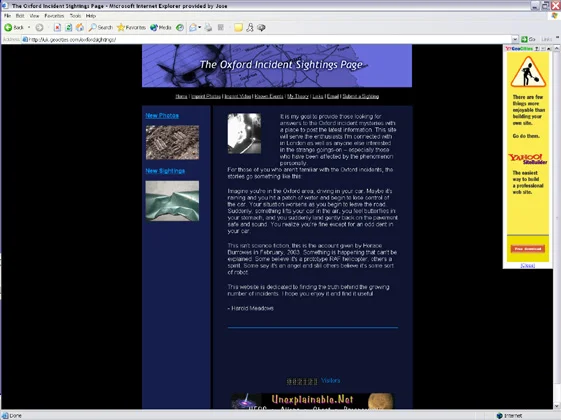561x420 pixels.
Task: Click the page icon beside the URL
Action: 25,39
